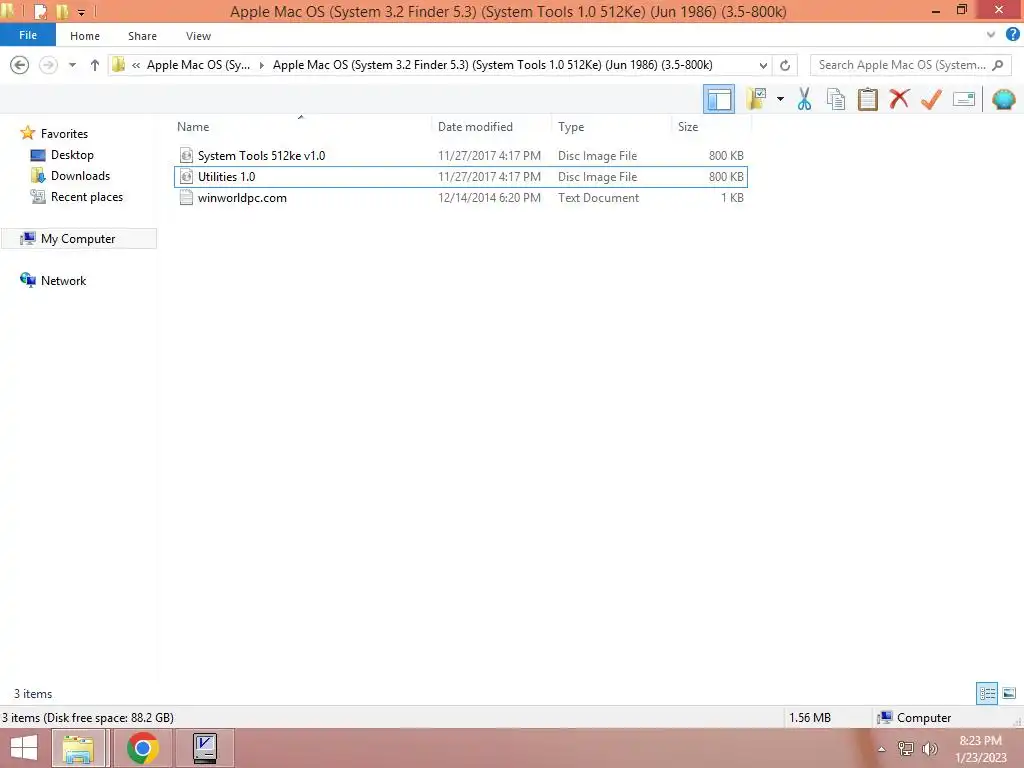
Task: Select the Utilities 1.0 disc image
Action: coord(461,176)
